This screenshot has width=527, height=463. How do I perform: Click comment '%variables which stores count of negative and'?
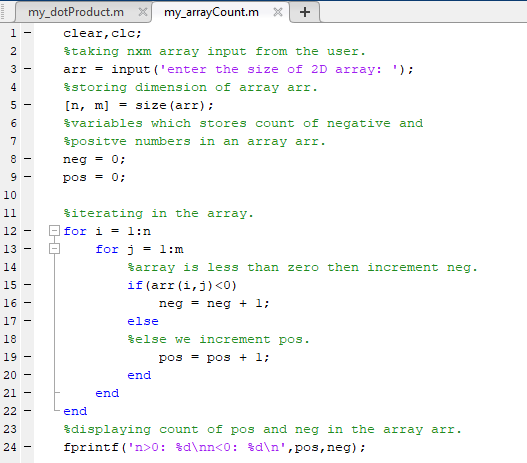pyautogui.click(x=243, y=123)
